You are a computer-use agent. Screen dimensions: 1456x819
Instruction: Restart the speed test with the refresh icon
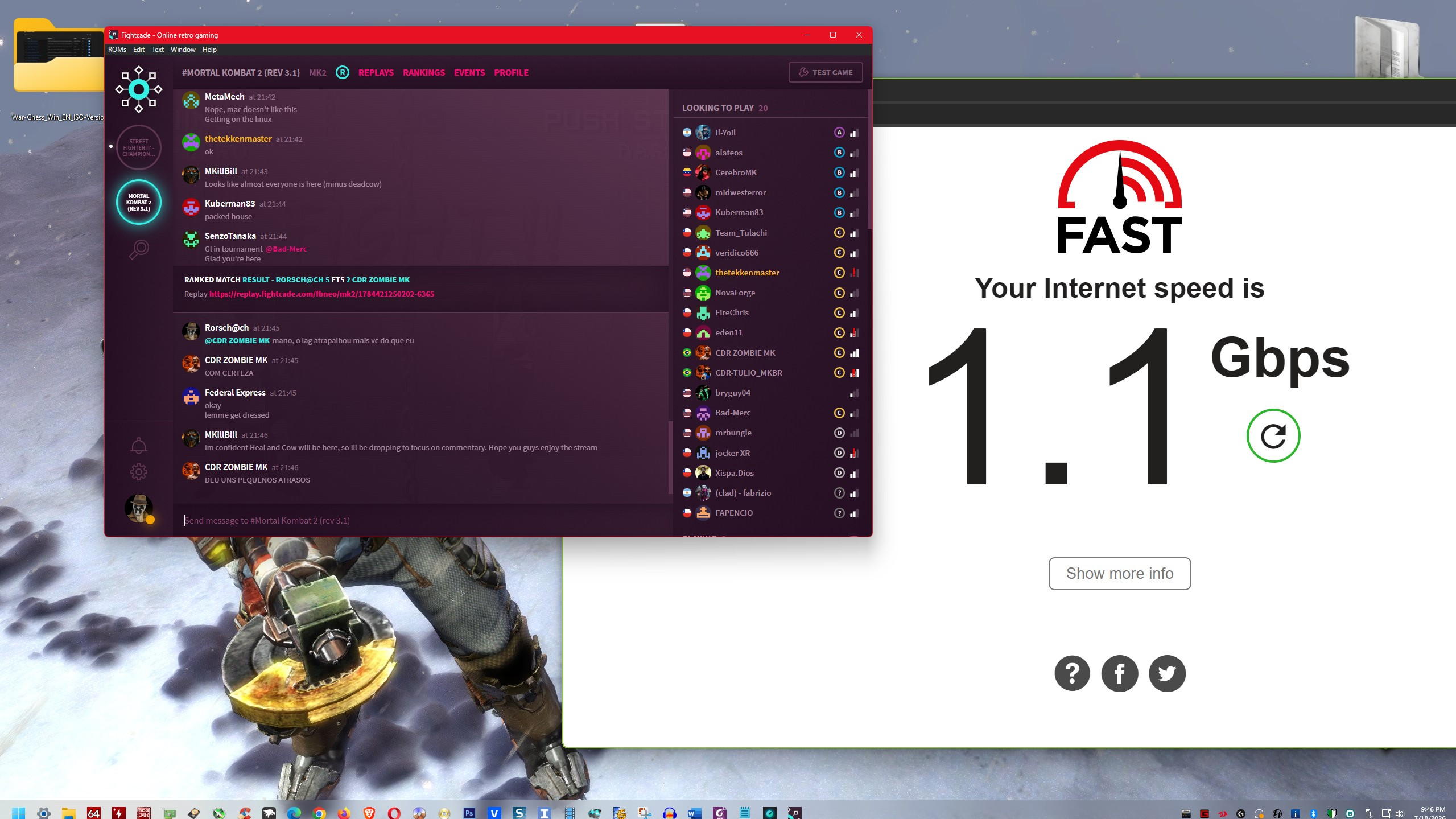[x=1273, y=436]
